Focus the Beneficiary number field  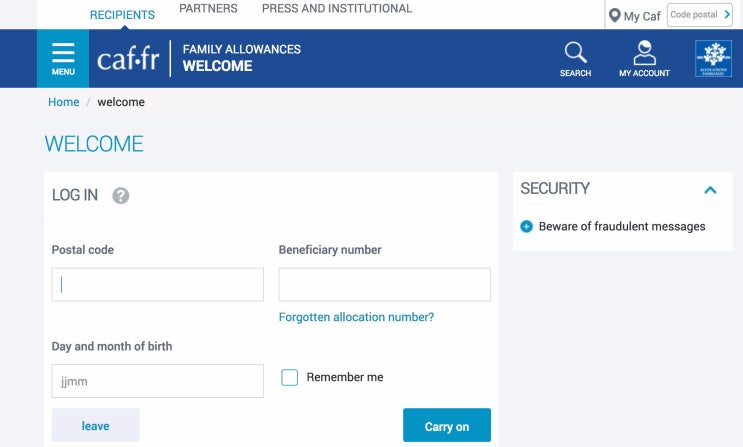tap(384, 285)
